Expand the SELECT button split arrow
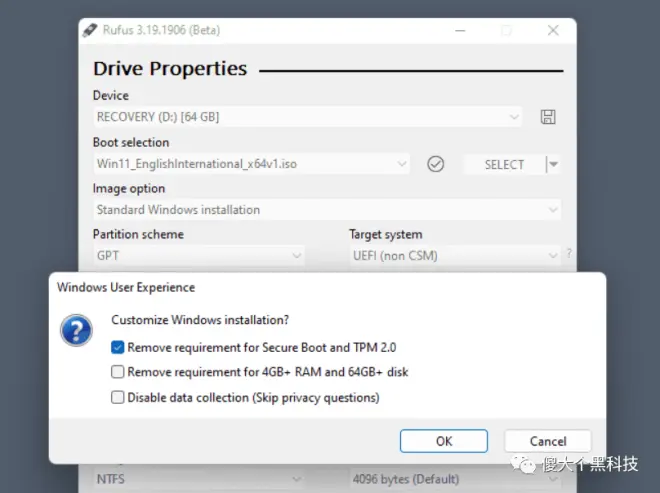Screen dimensions: 660x493 [553, 164]
